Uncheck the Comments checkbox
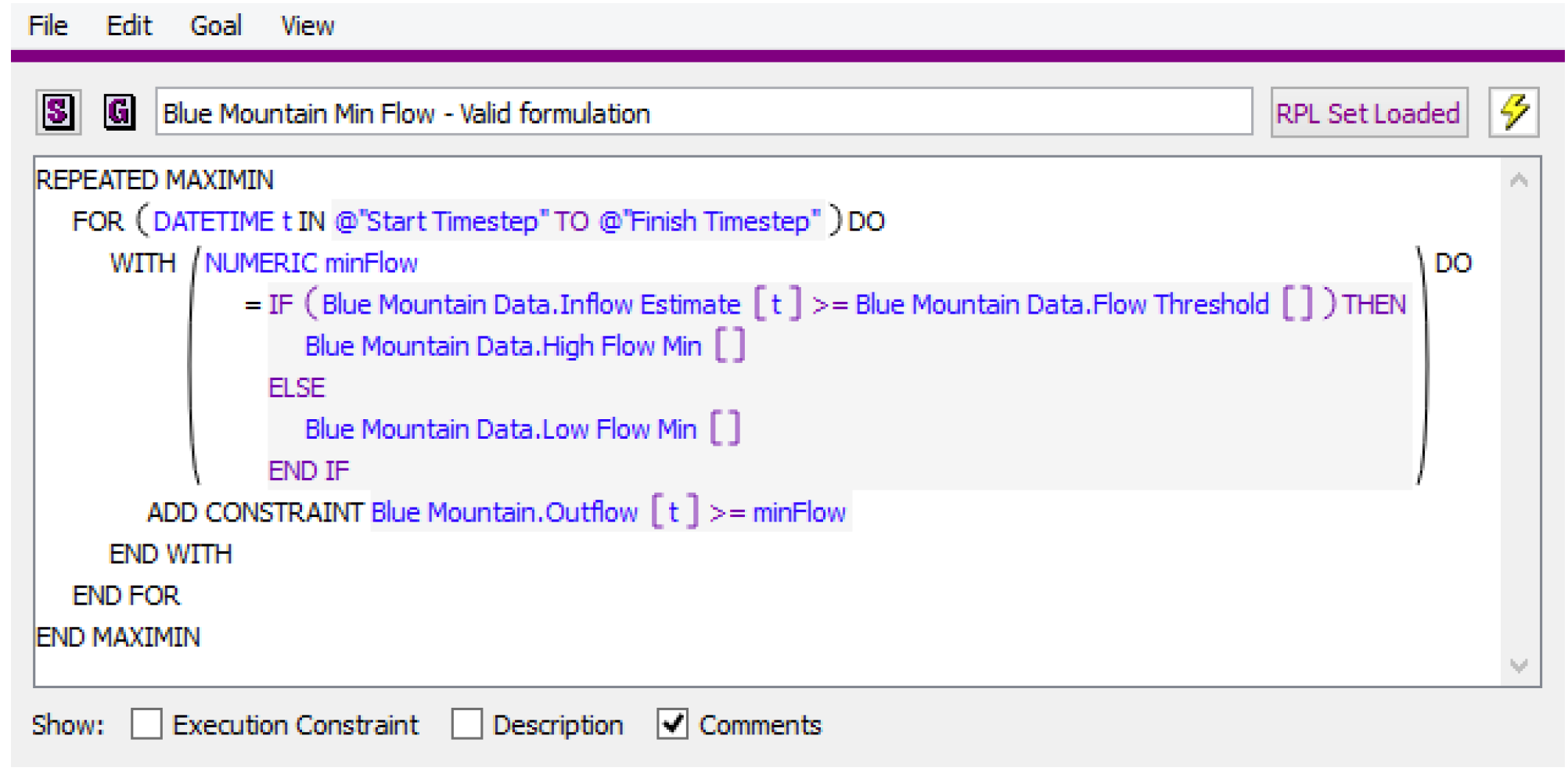 click(x=673, y=724)
